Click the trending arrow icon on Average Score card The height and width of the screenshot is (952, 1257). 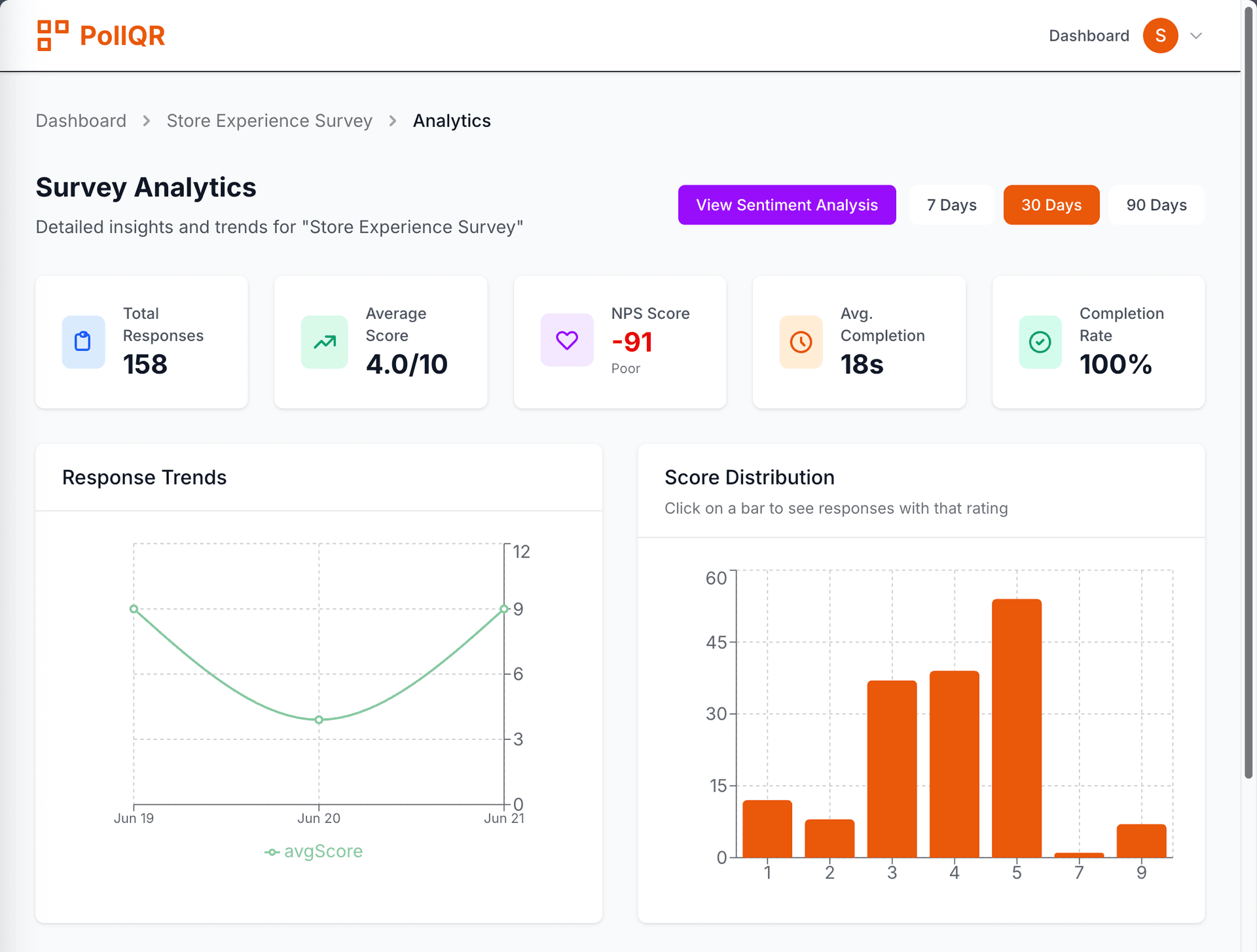[323, 342]
